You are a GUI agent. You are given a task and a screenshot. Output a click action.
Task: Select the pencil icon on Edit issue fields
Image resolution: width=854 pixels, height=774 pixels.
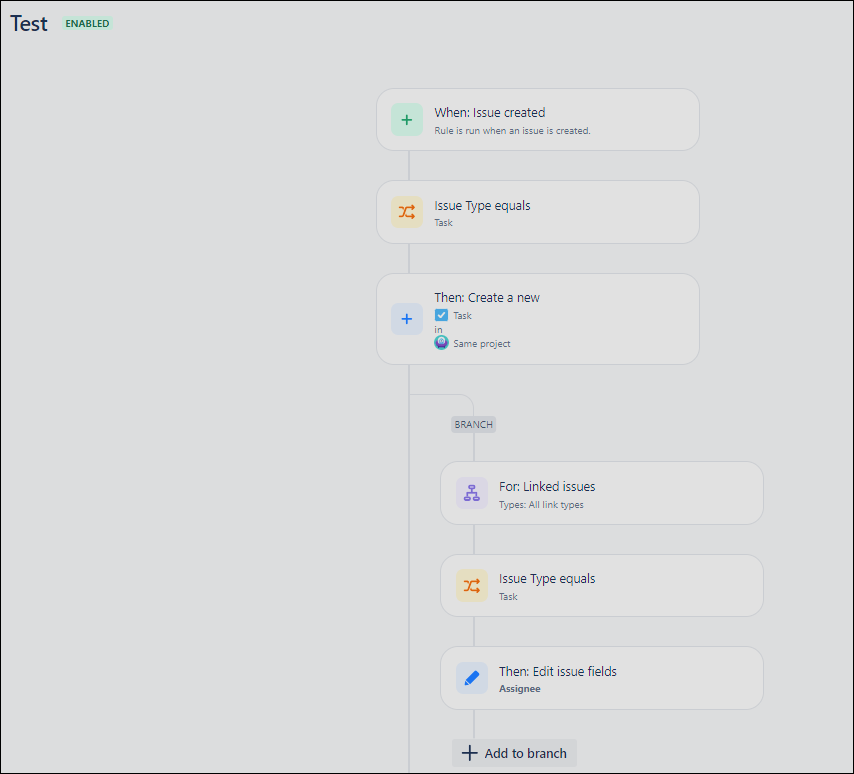coord(471,678)
